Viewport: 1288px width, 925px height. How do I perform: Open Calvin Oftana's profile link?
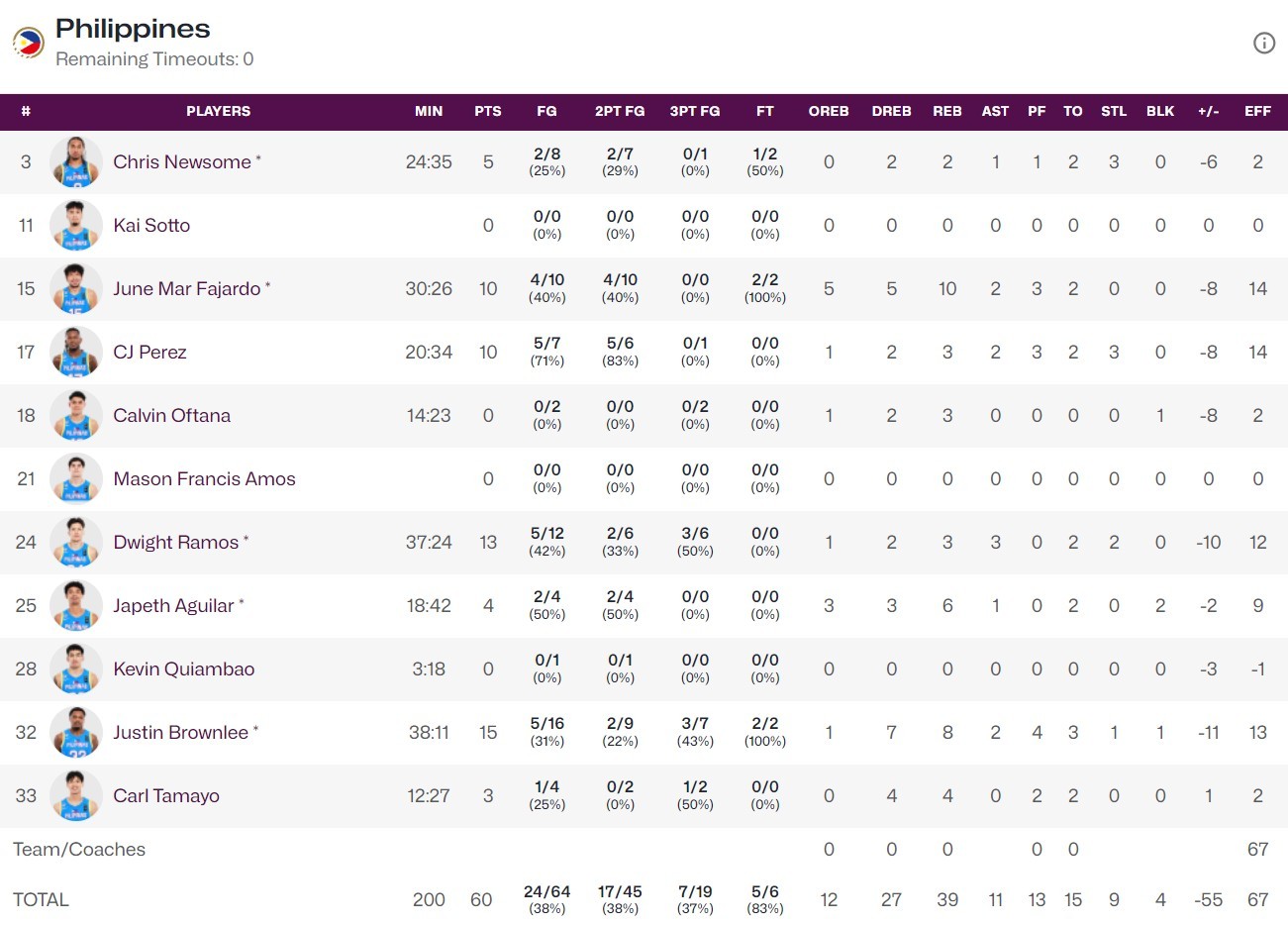point(172,416)
